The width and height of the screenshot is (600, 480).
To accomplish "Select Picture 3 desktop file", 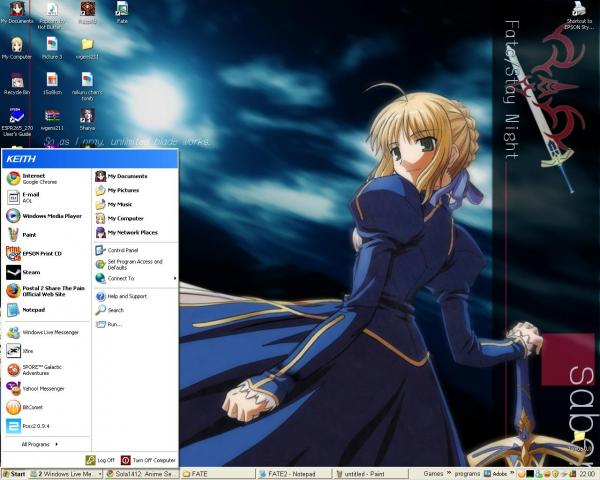I will 52,49.
